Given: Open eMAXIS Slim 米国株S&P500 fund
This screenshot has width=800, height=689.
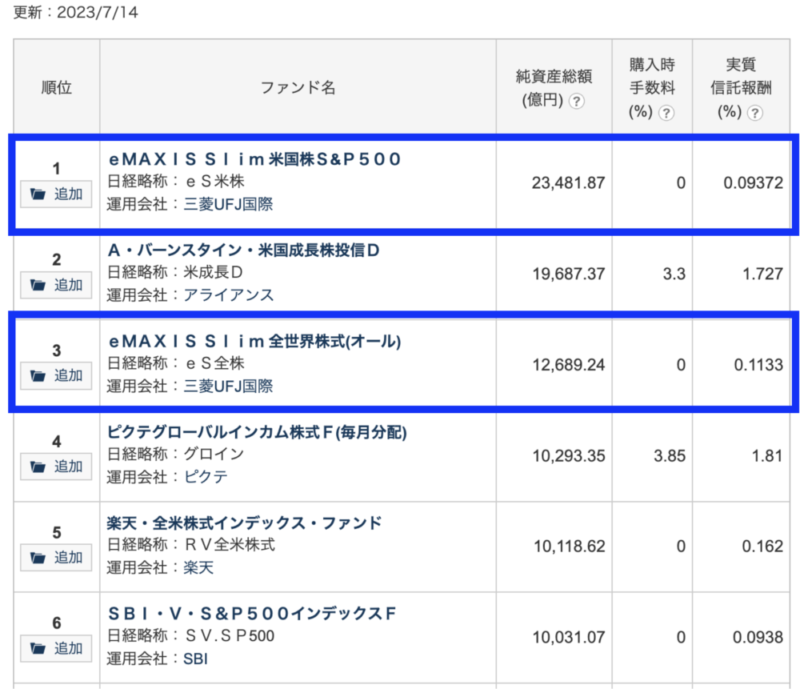Looking at the screenshot, I should (x=255, y=159).
